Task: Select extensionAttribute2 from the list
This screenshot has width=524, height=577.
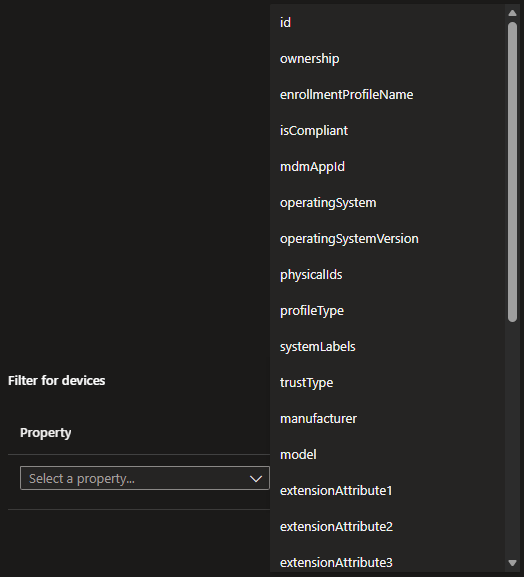Action: 387,527
